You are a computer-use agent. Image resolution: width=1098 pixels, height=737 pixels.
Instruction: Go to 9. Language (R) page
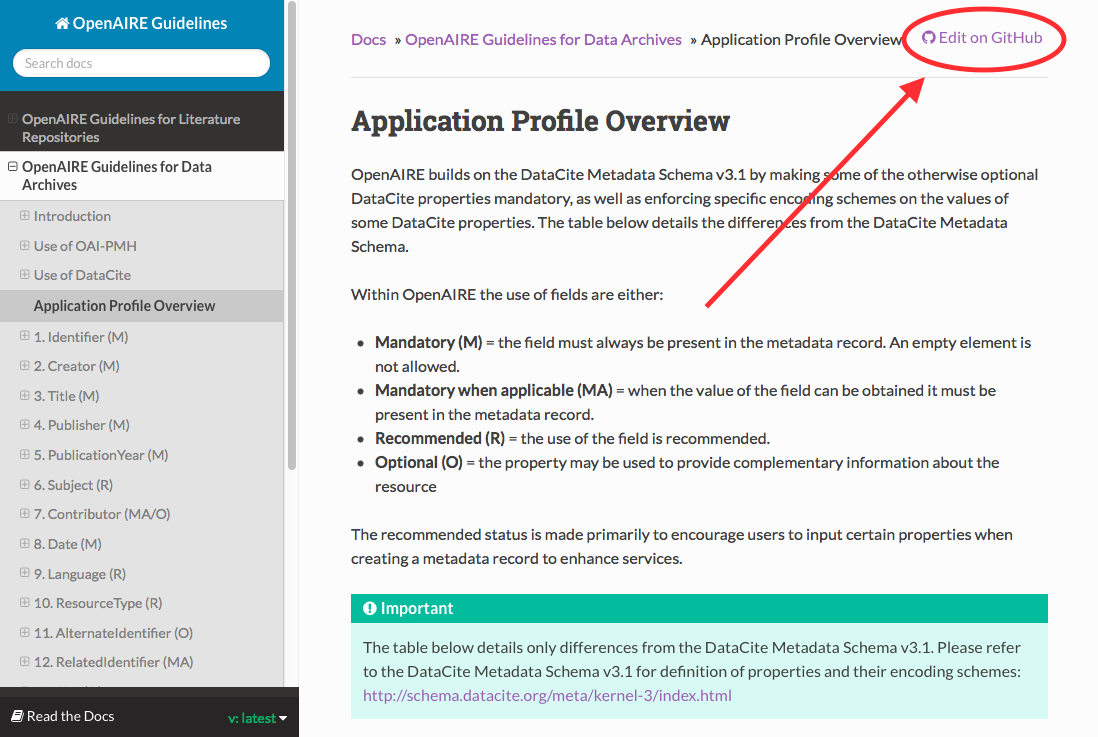pyautogui.click(x=80, y=574)
